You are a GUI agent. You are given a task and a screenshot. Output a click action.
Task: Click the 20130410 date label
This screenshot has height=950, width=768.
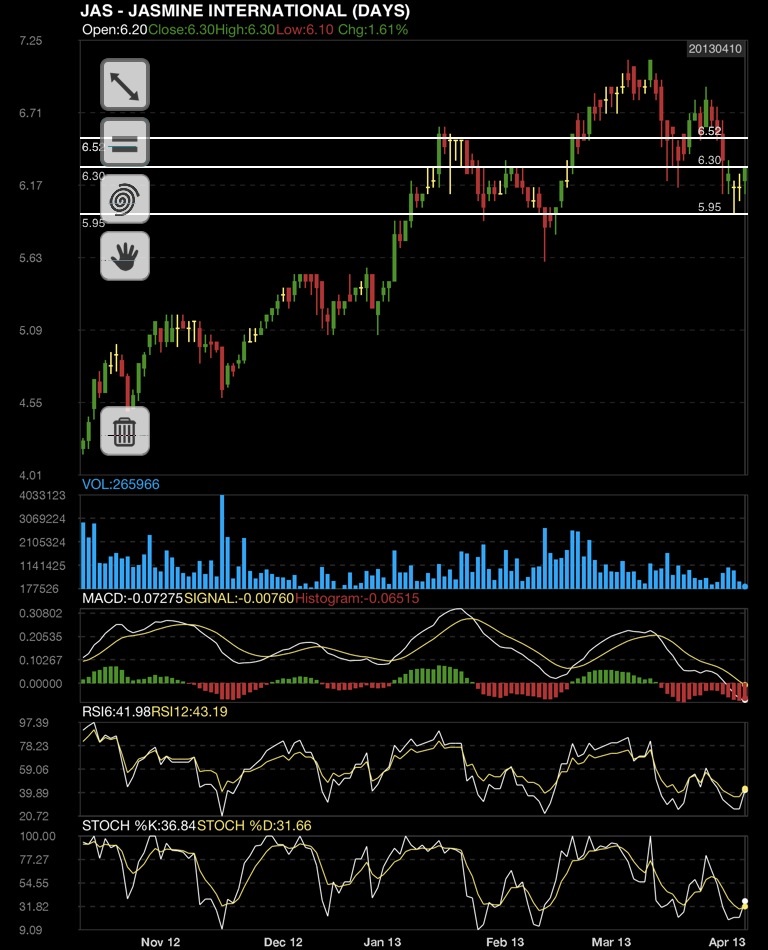point(715,49)
